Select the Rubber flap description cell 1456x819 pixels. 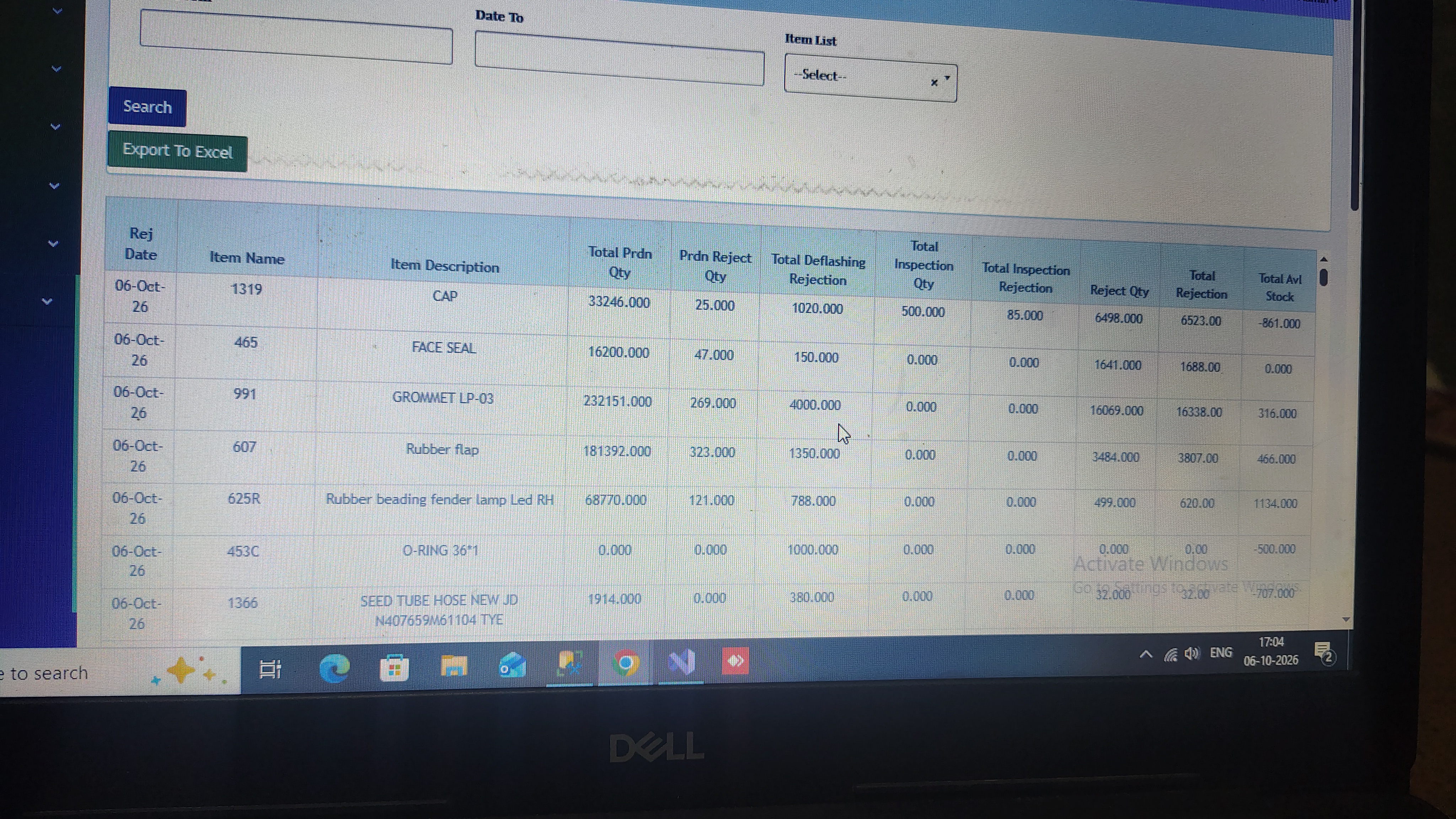pos(442,449)
